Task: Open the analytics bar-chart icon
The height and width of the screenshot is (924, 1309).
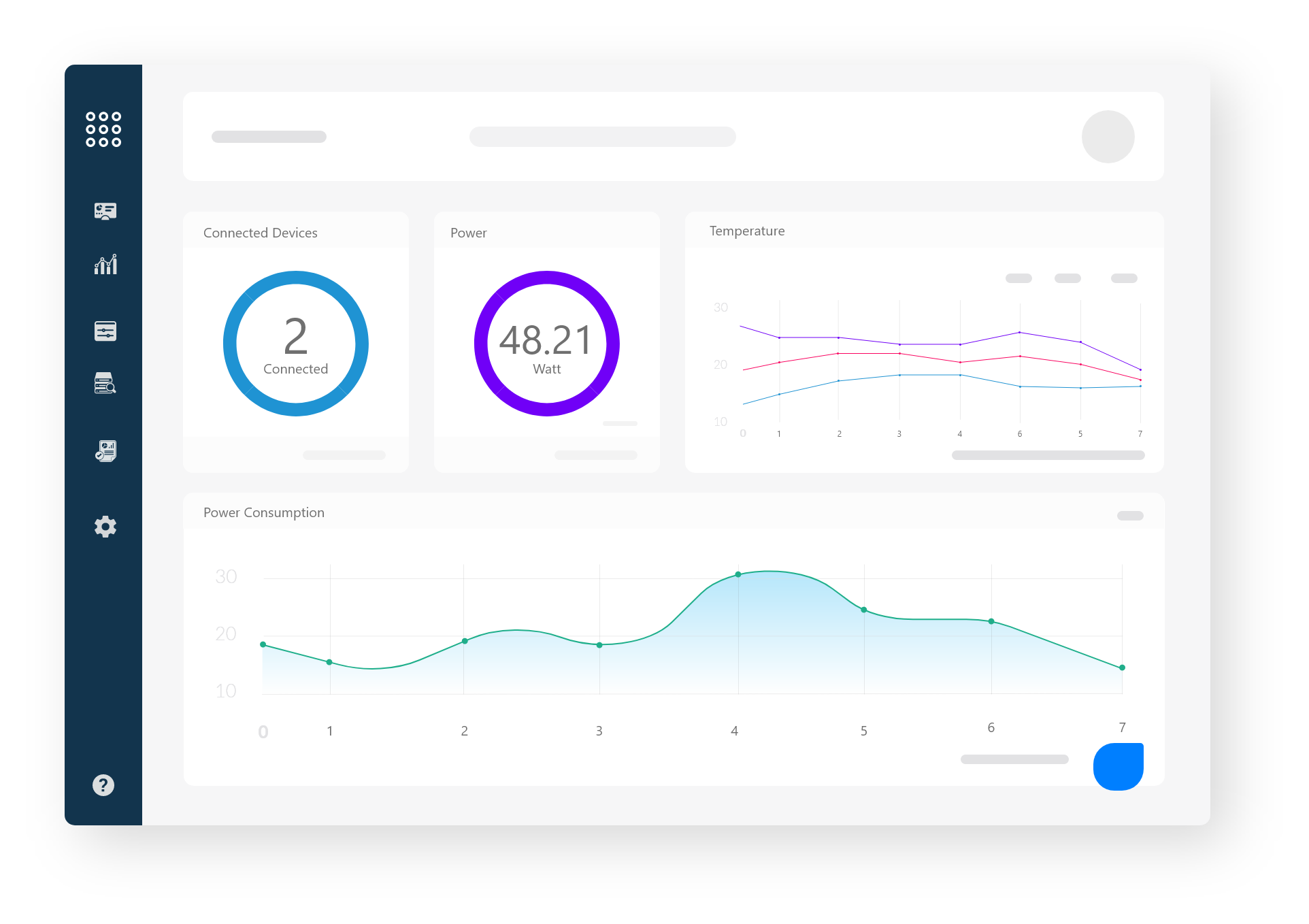Action: click(105, 264)
